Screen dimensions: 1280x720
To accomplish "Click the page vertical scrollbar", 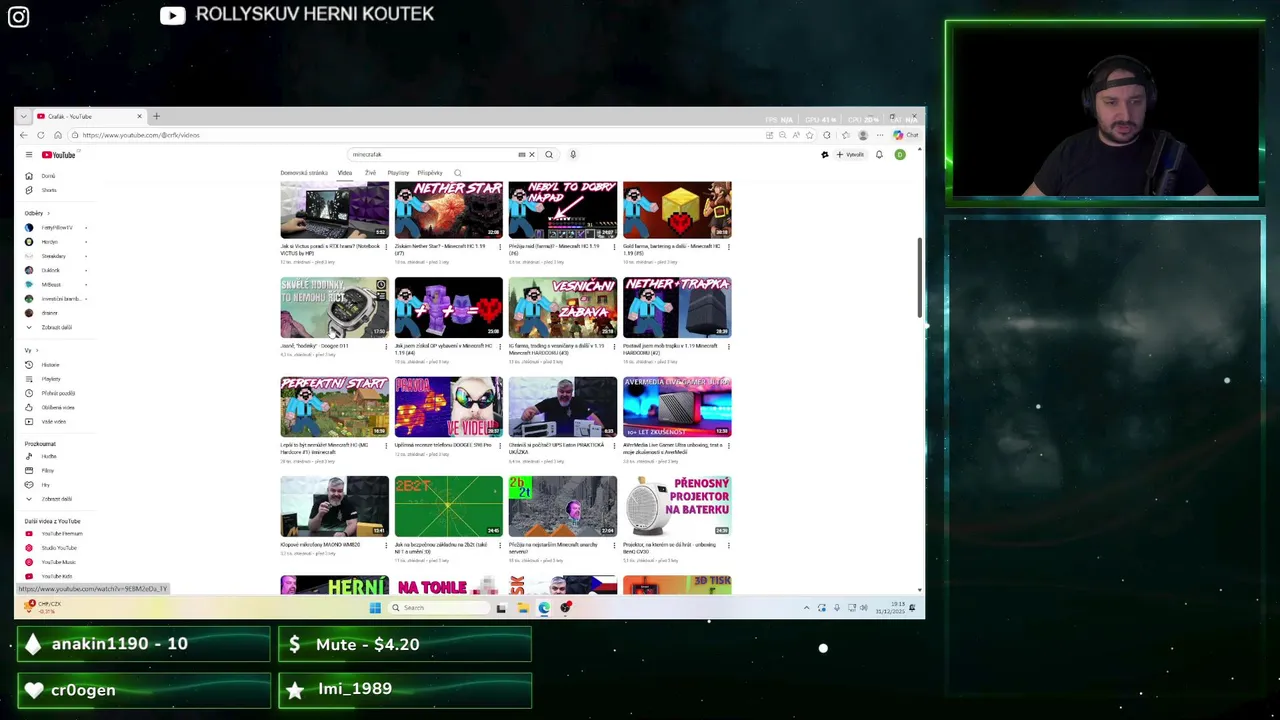I will 919,278.
